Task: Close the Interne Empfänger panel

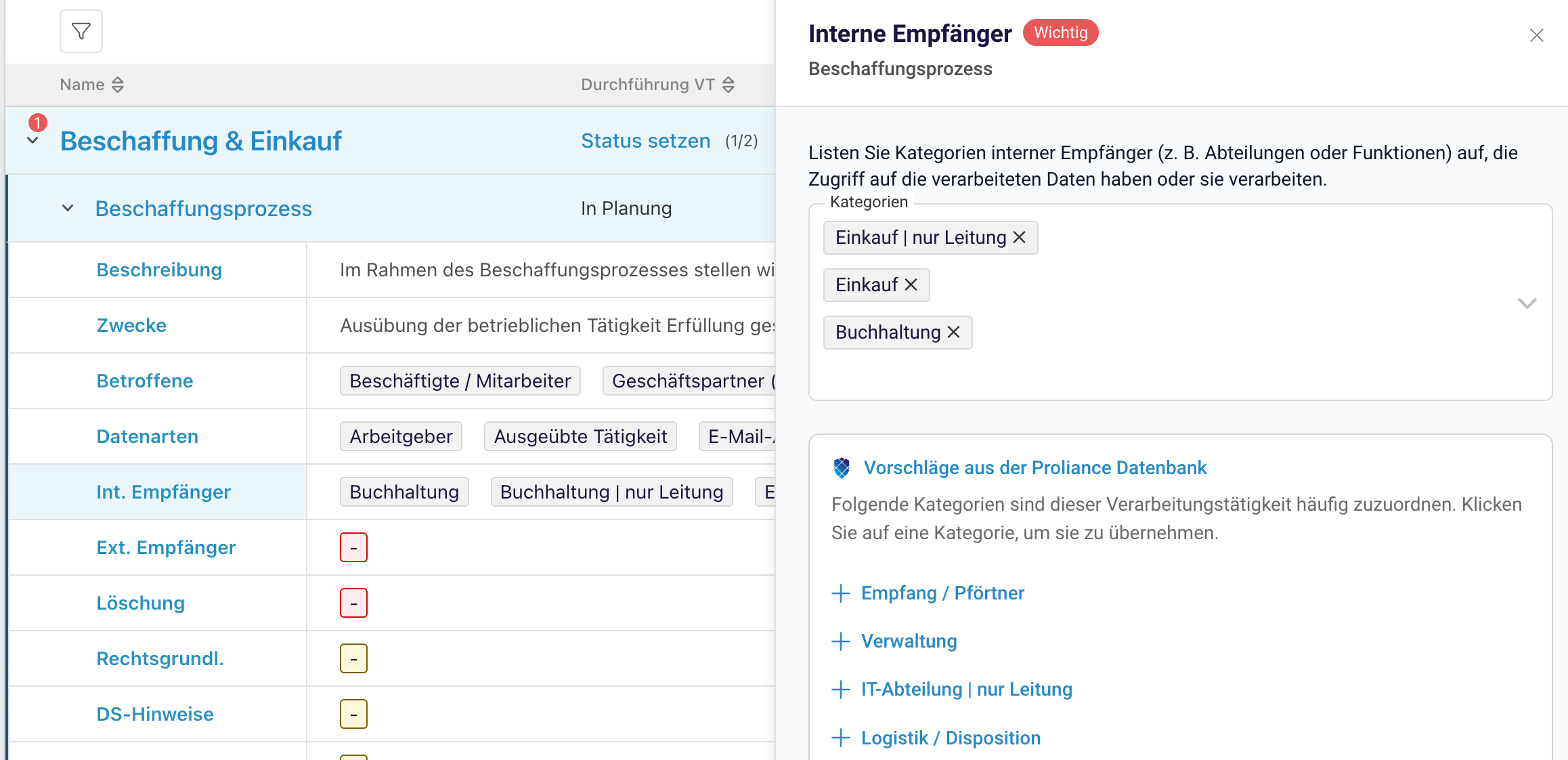Action: click(1536, 35)
